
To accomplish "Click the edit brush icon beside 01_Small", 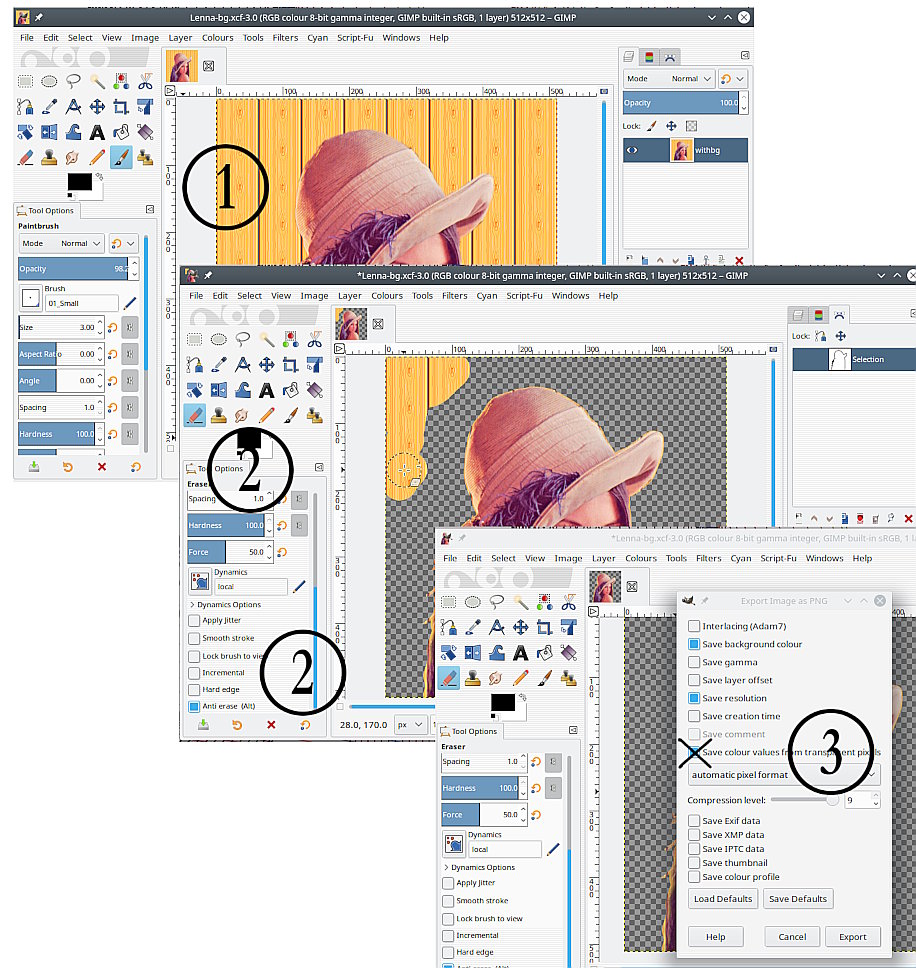I will pos(130,302).
